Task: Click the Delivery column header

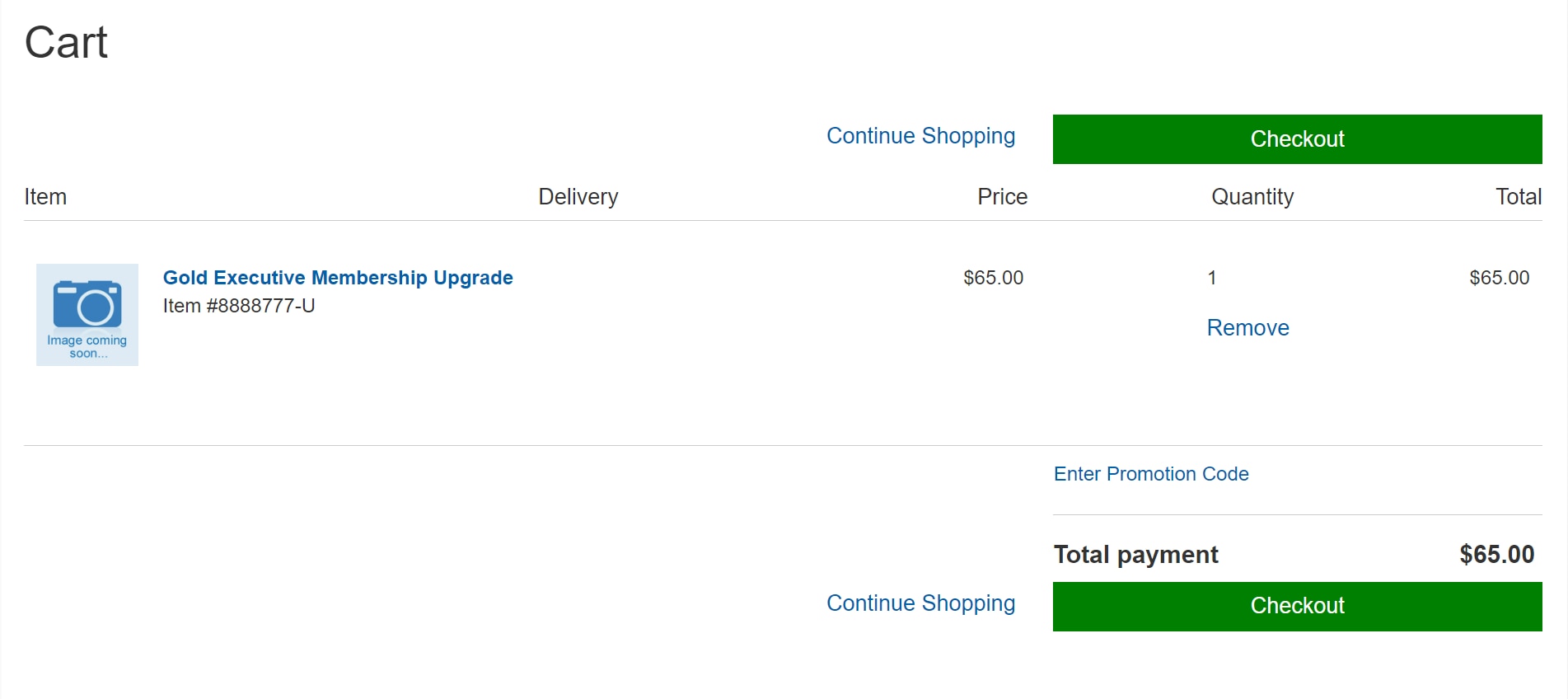Action: [578, 197]
